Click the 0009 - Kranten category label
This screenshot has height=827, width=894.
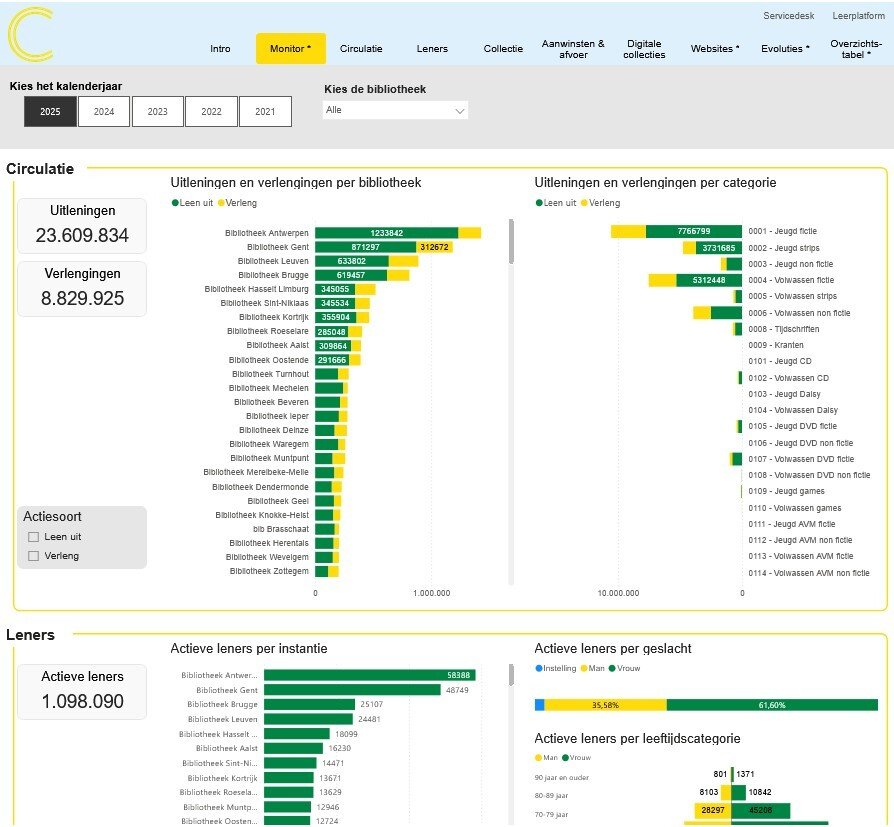click(x=776, y=345)
